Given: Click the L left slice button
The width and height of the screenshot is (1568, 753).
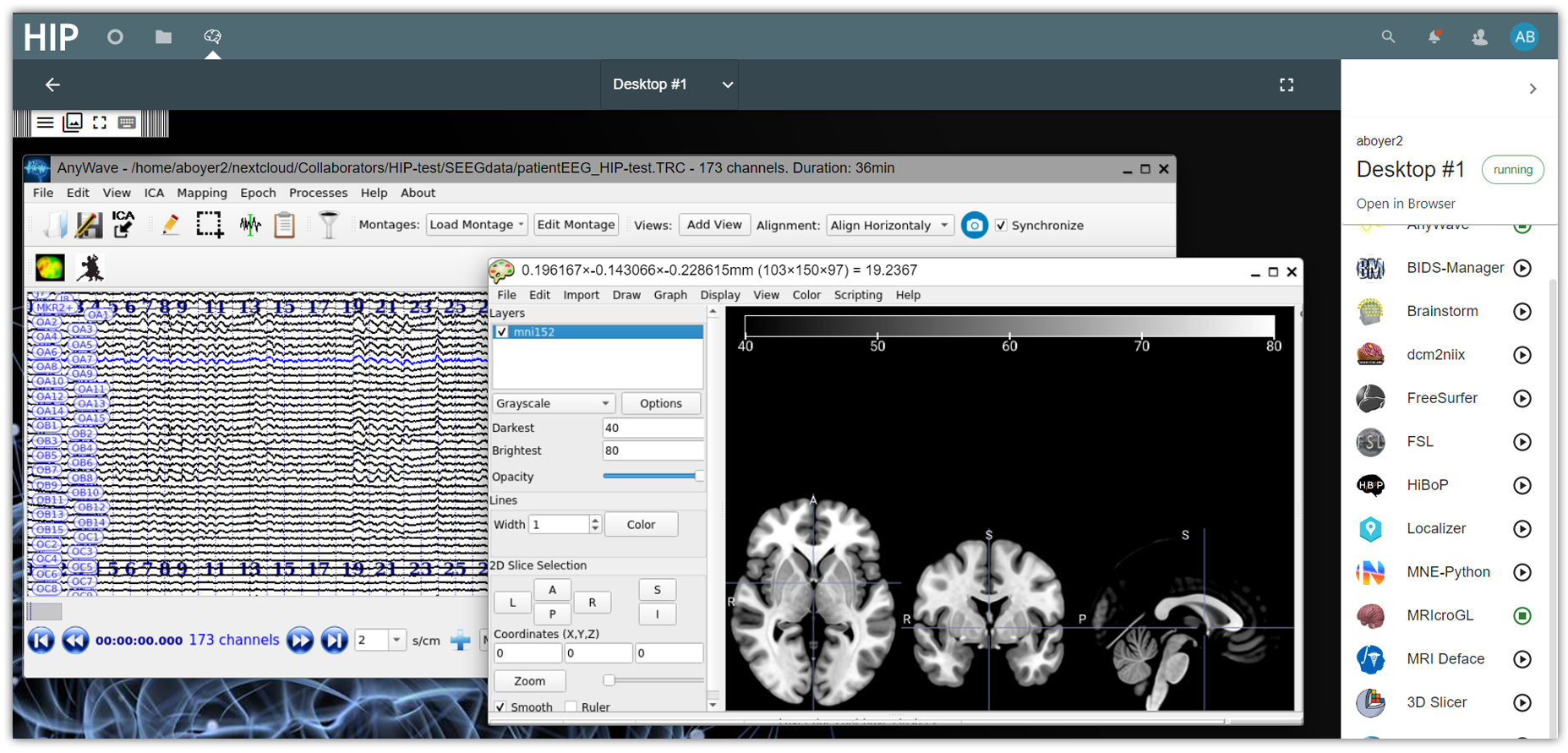Looking at the screenshot, I should (512, 603).
